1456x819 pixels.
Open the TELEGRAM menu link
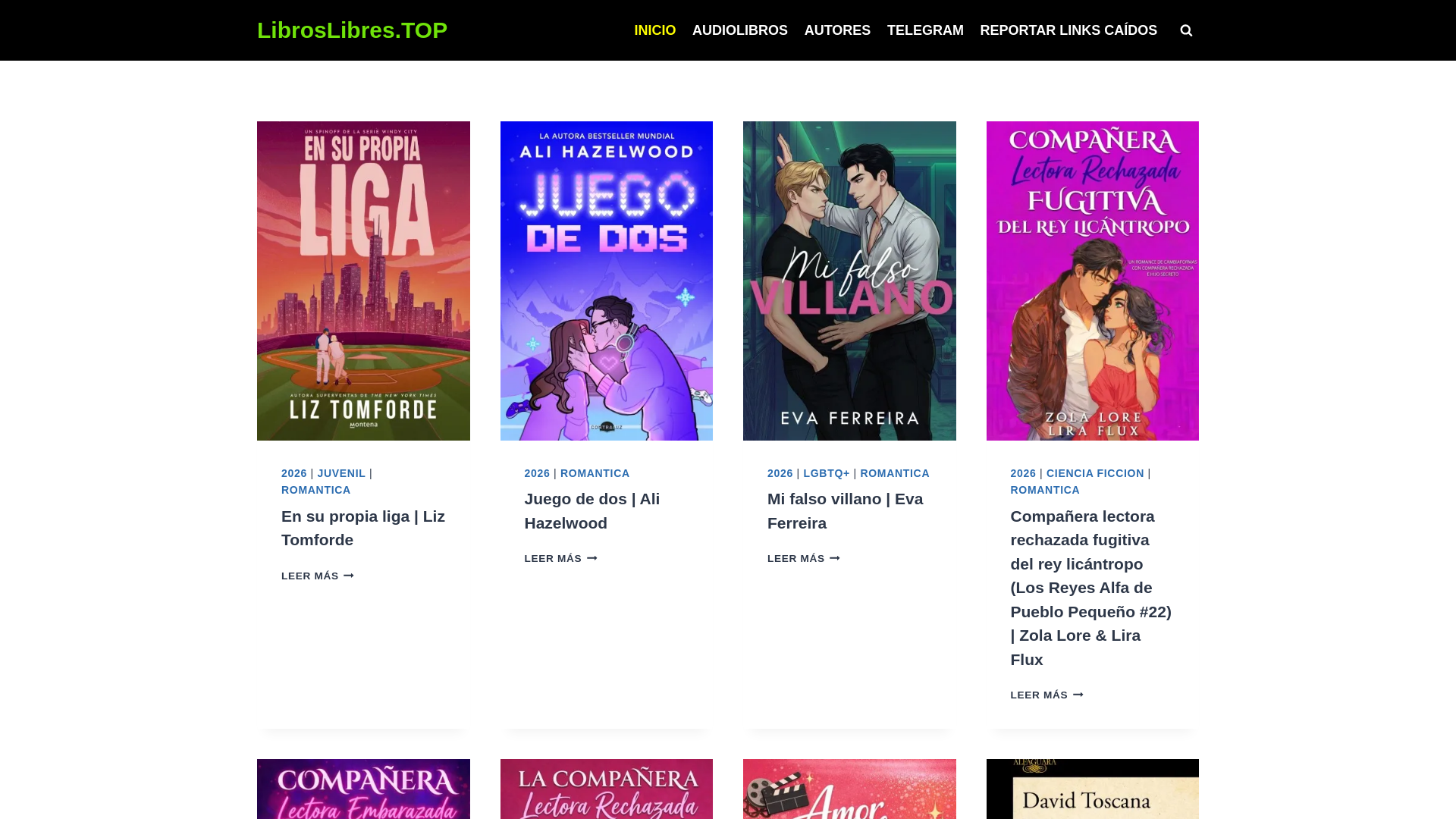925,30
